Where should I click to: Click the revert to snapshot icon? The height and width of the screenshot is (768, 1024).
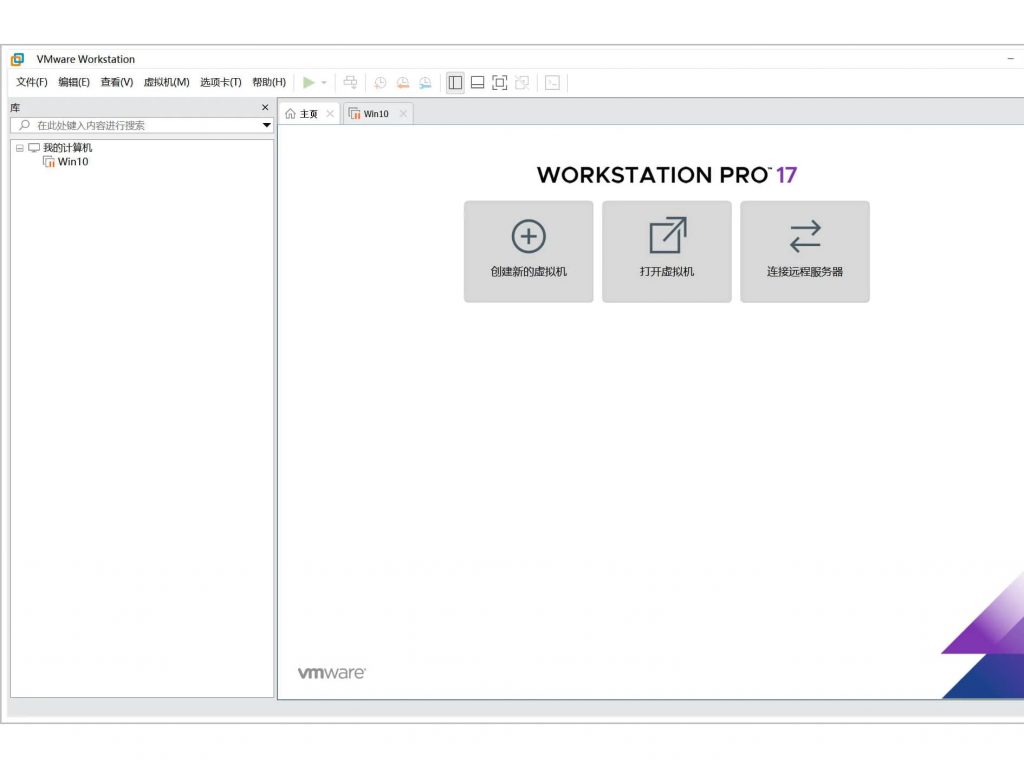(x=403, y=83)
